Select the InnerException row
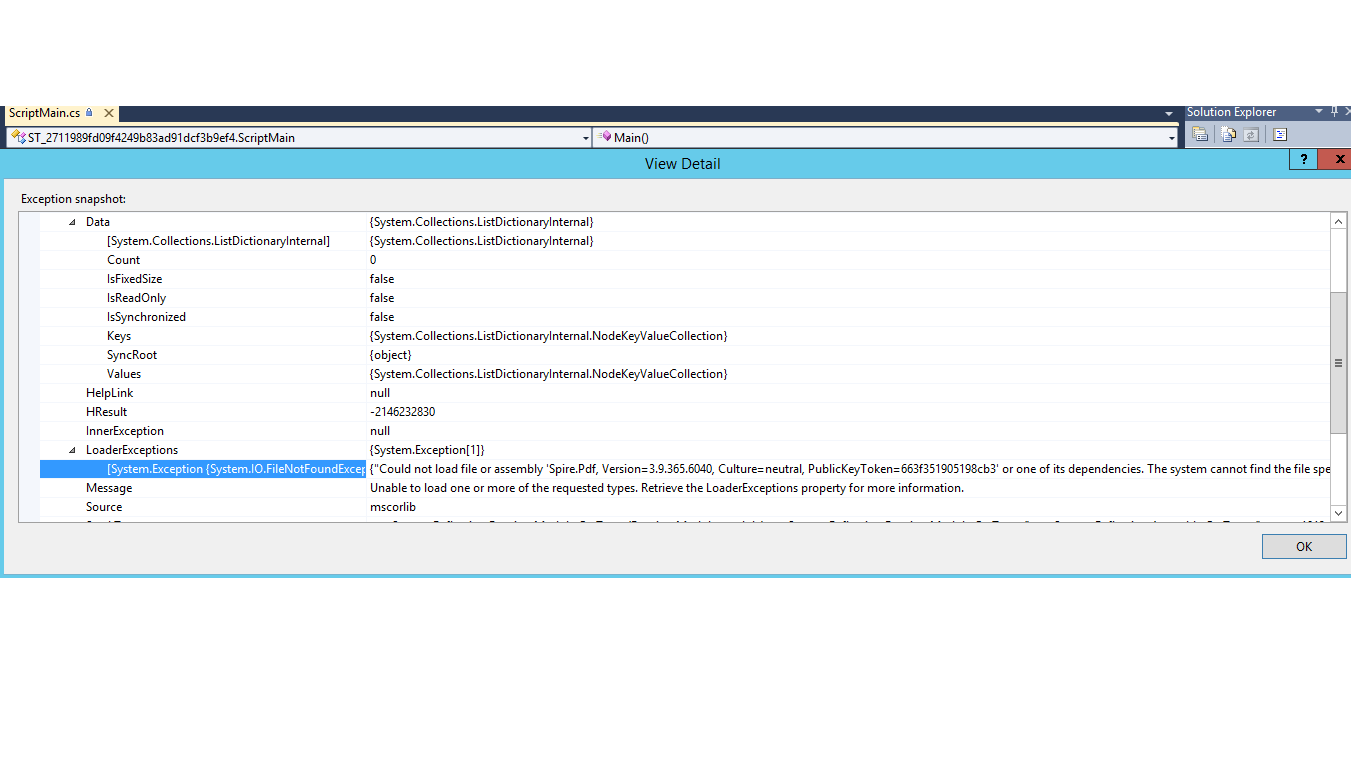The height and width of the screenshot is (768, 1366). [x=685, y=431]
